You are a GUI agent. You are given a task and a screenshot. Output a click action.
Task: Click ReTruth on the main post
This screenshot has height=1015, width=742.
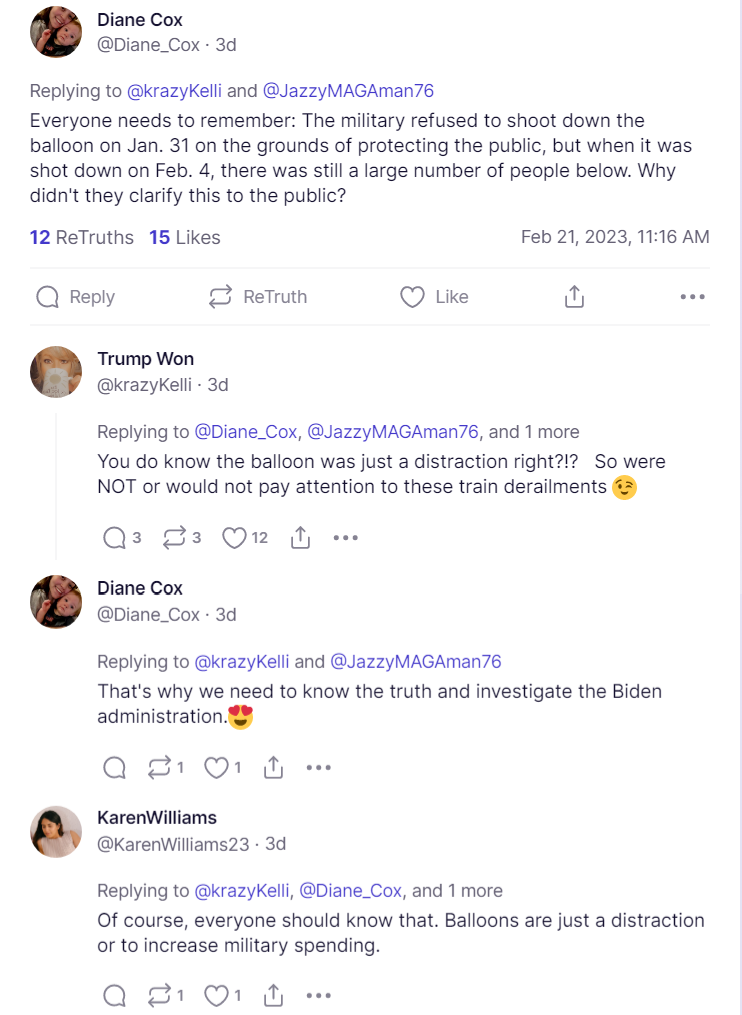[257, 297]
